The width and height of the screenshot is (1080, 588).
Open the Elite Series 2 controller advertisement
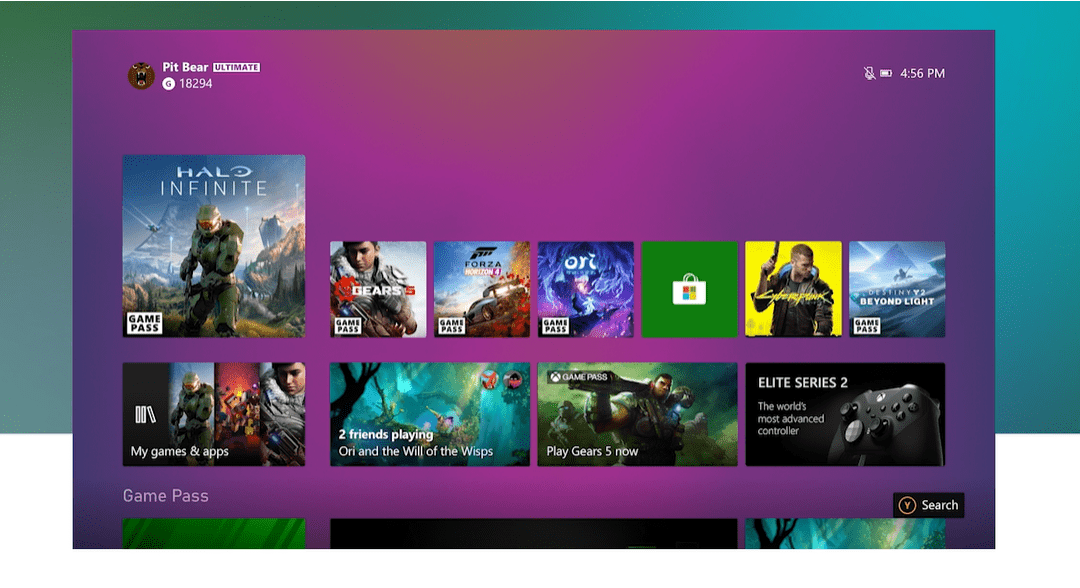point(845,414)
